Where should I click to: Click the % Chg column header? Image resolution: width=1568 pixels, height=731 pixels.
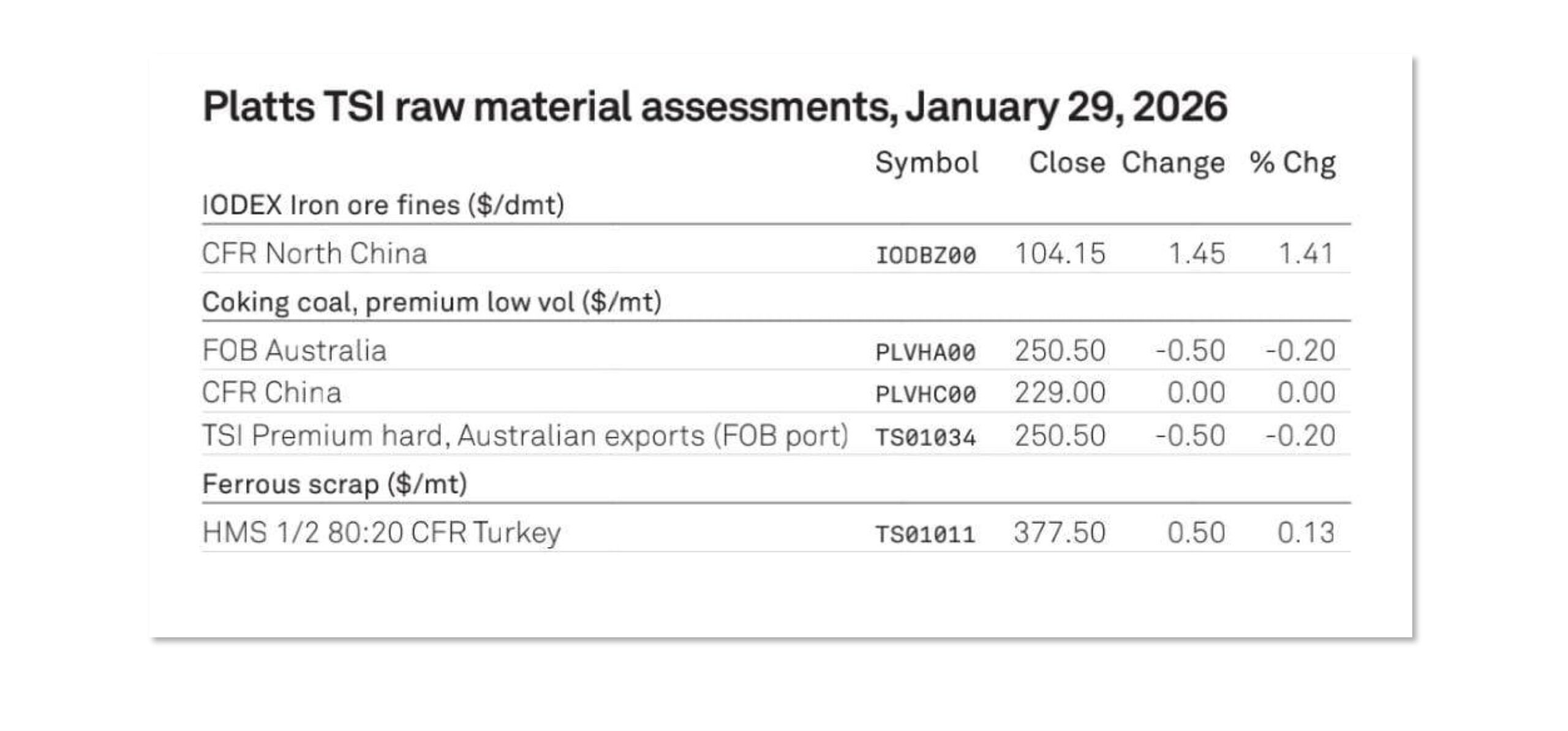pos(1292,163)
